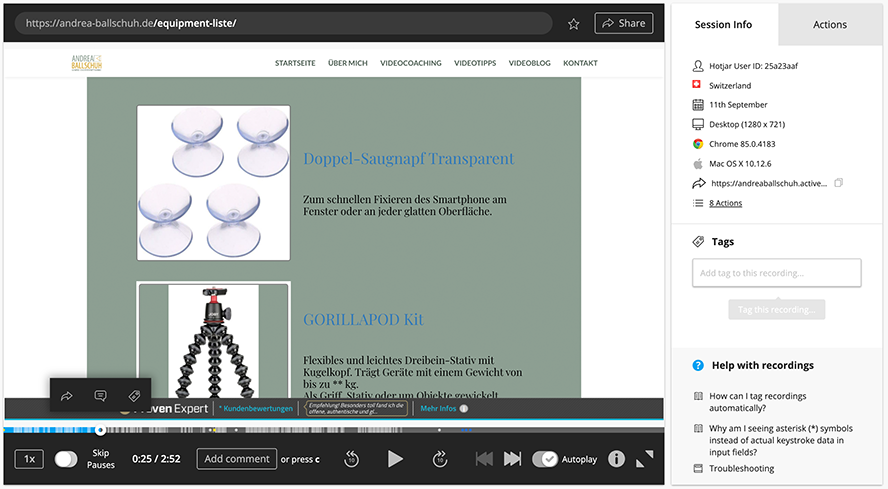This screenshot has height=489, width=888.
Task: Skip forward 10 seconds
Action: pos(440,459)
